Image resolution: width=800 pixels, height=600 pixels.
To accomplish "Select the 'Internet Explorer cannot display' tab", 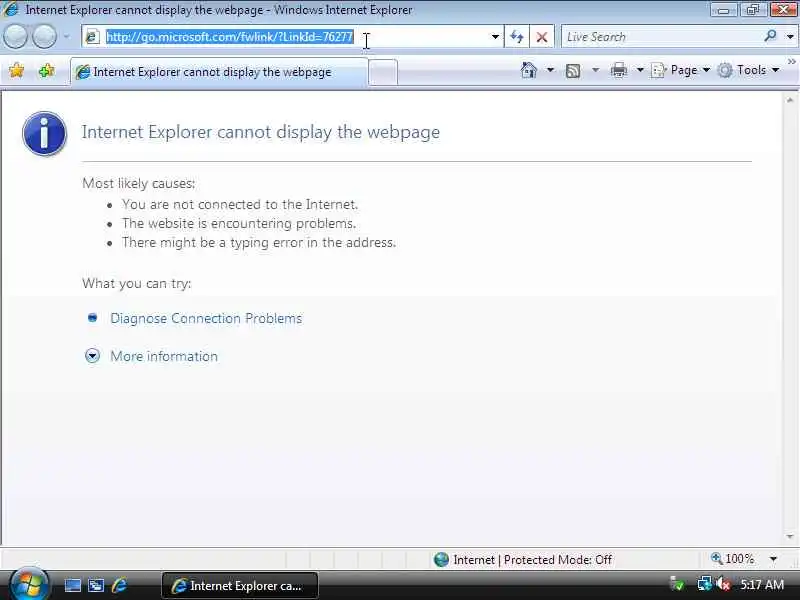I will coord(219,72).
